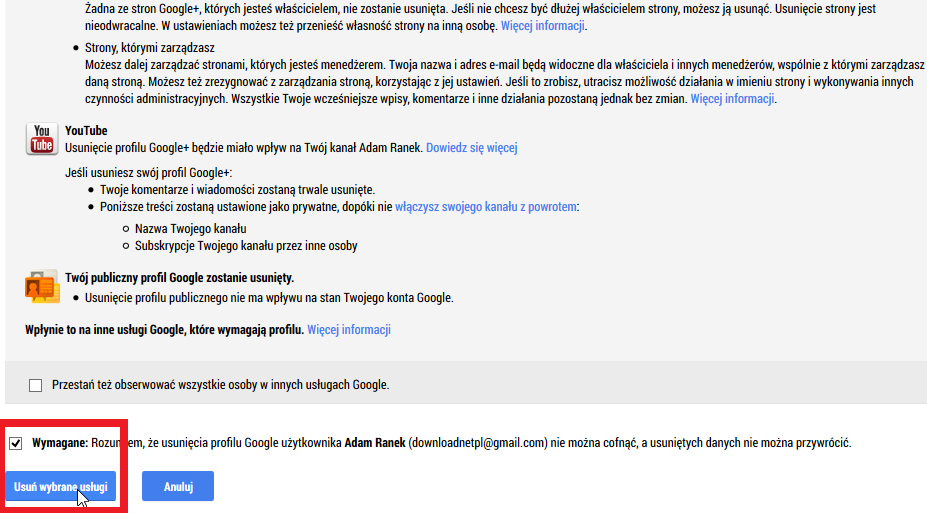This screenshot has width=927, height=513.
Task: Enable the 'Przestań też obserwować wszystkie osoby' checkbox
Action: [35, 385]
